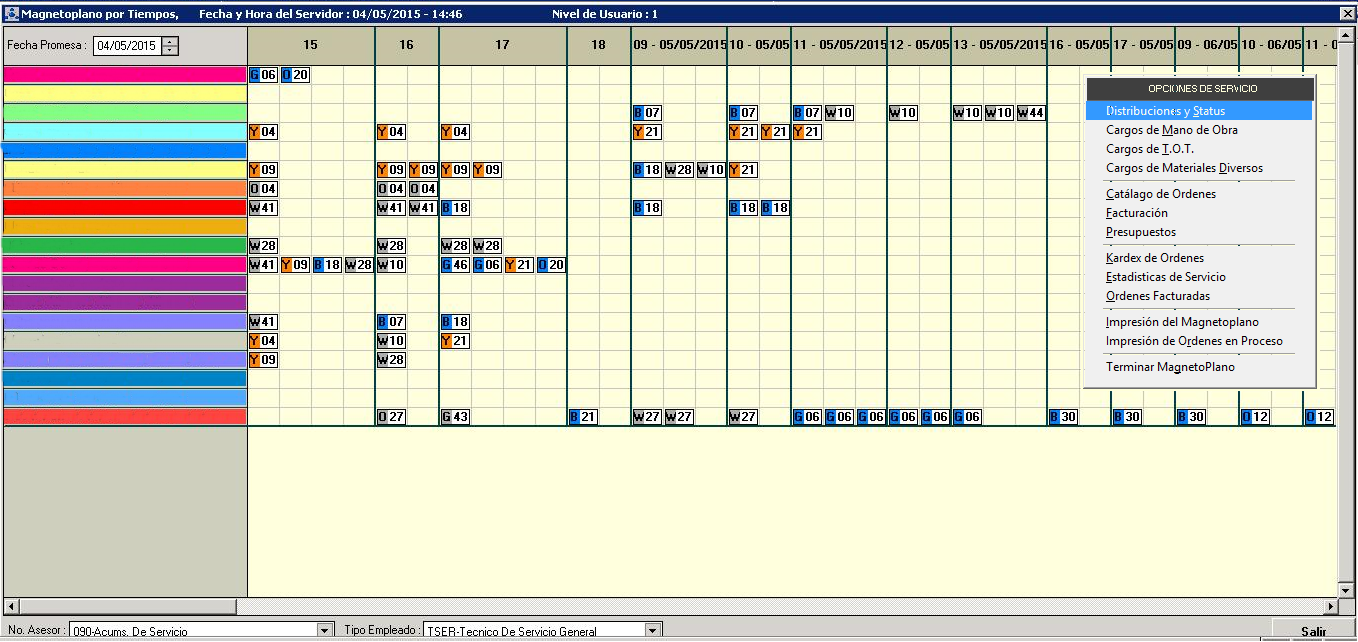The image size is (1358, 642).
Task: Click the vertical scrollbar down arrow
Action: 1345,590
